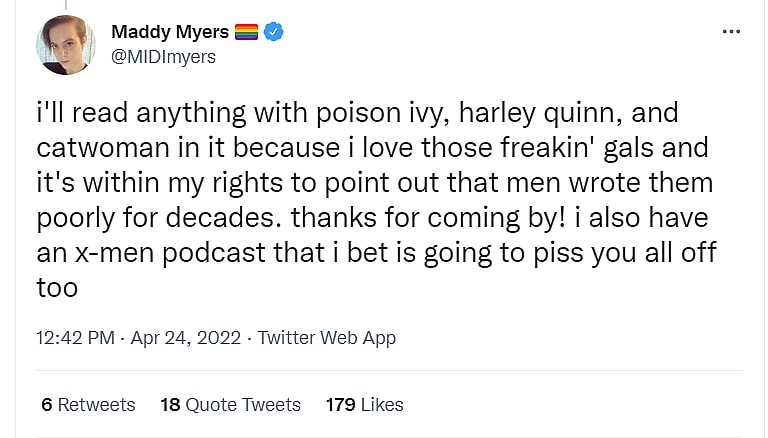This screenshot has width=768, height=438.
Task: Open the @MIDImyers handle link
Action: click(163, 57)
